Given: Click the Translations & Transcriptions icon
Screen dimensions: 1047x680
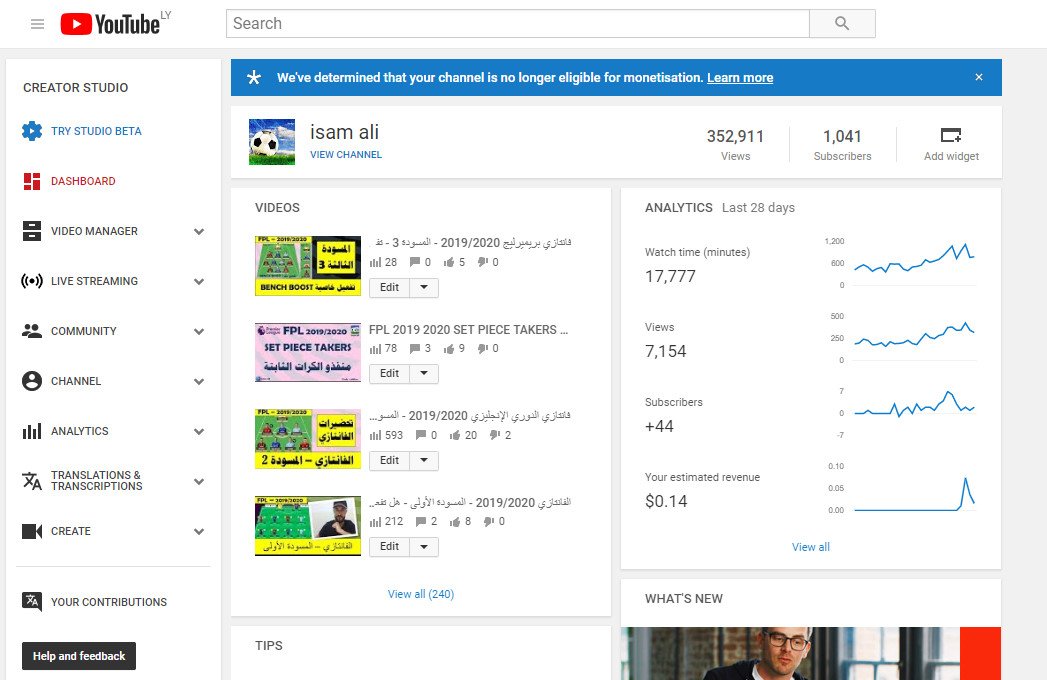Looking at the screenshot, I should click(x=31, y=481).
